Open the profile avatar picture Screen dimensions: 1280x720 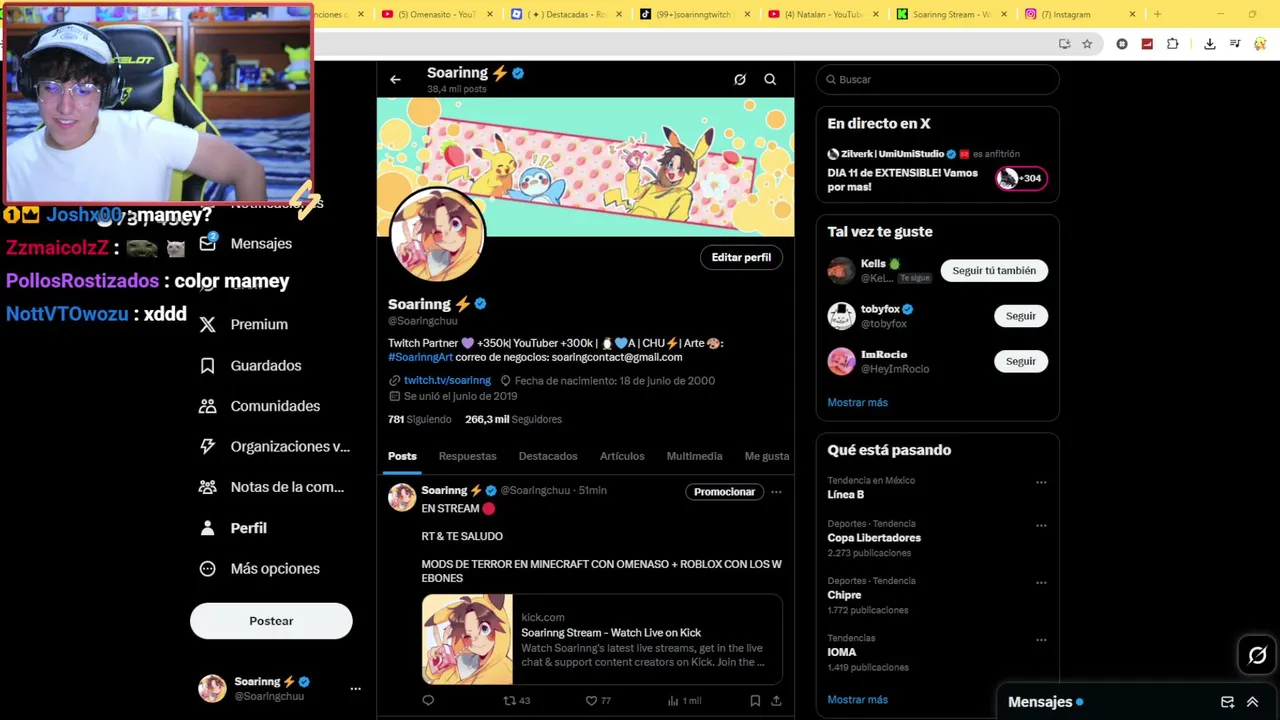pos(437,236)
